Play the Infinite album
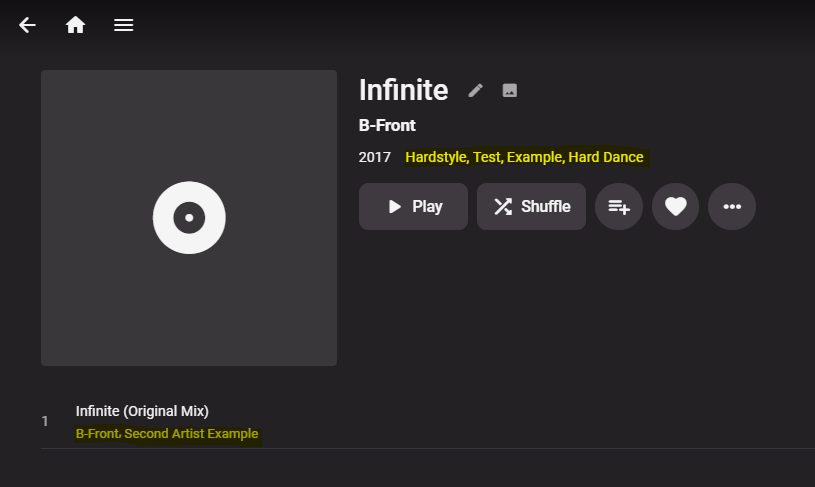This screenshot has width=815, height=487. click(x=413, y=207)
